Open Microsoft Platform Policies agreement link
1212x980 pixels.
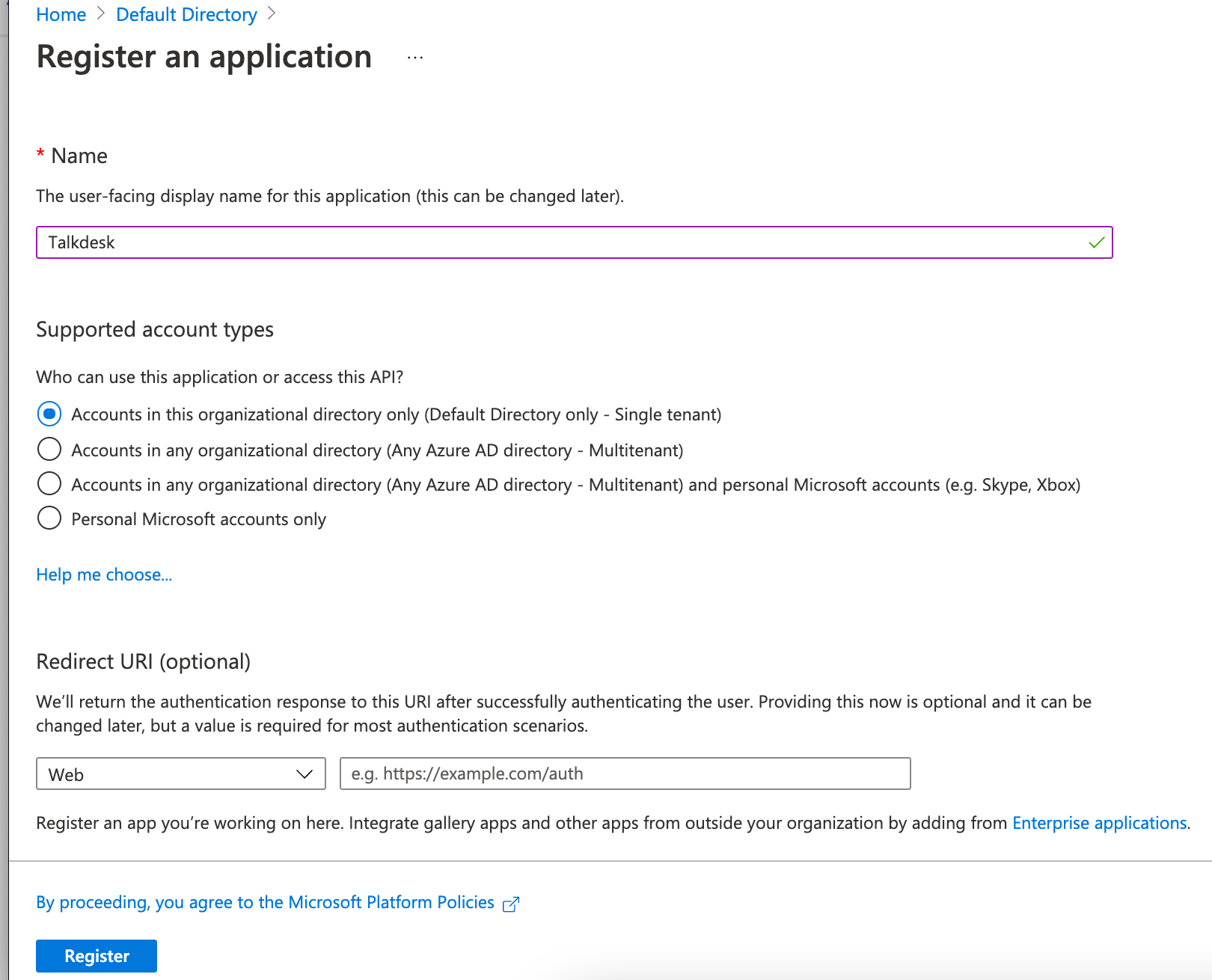click(x=266, y=902)
